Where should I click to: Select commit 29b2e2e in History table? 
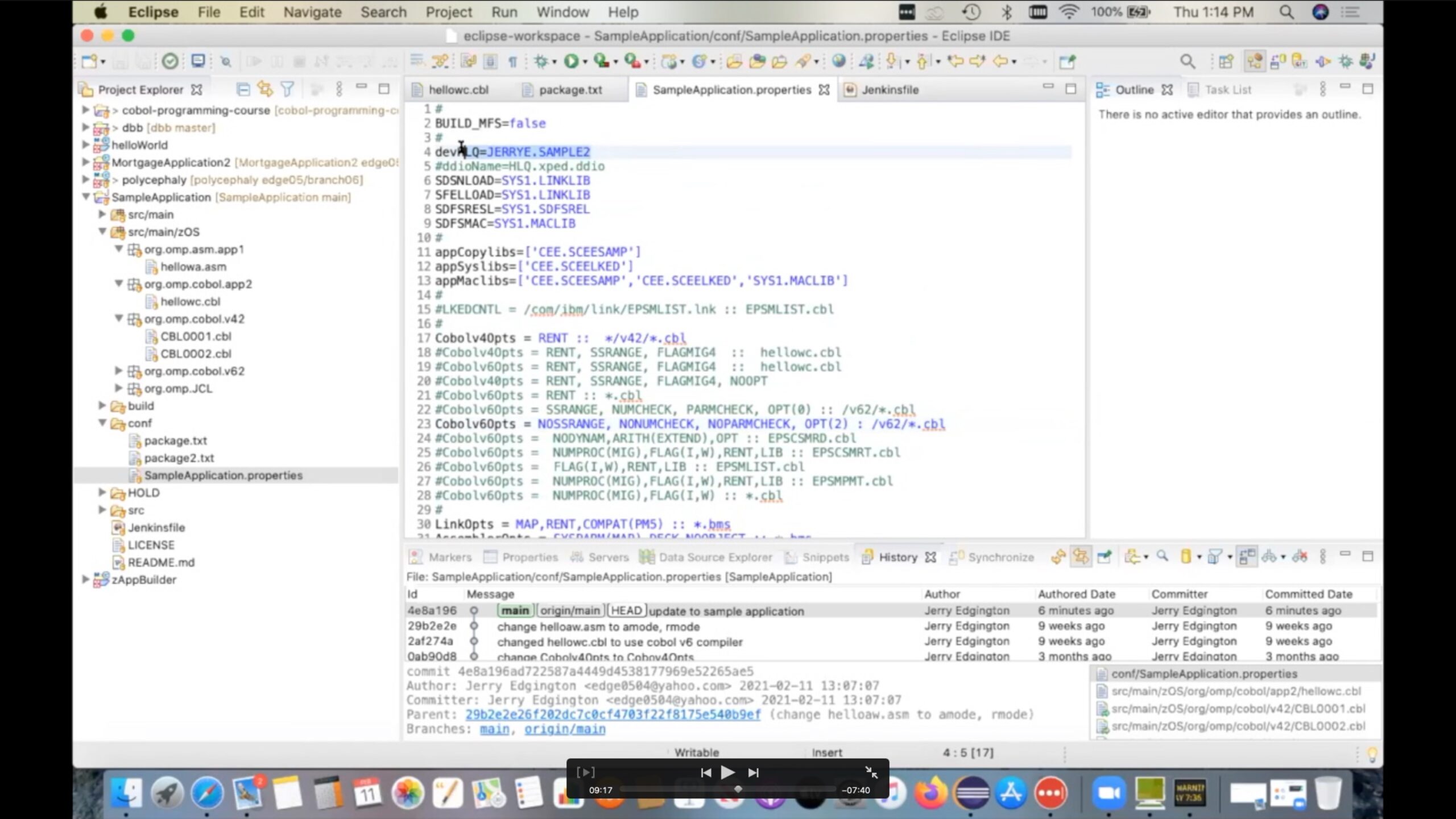891,626
